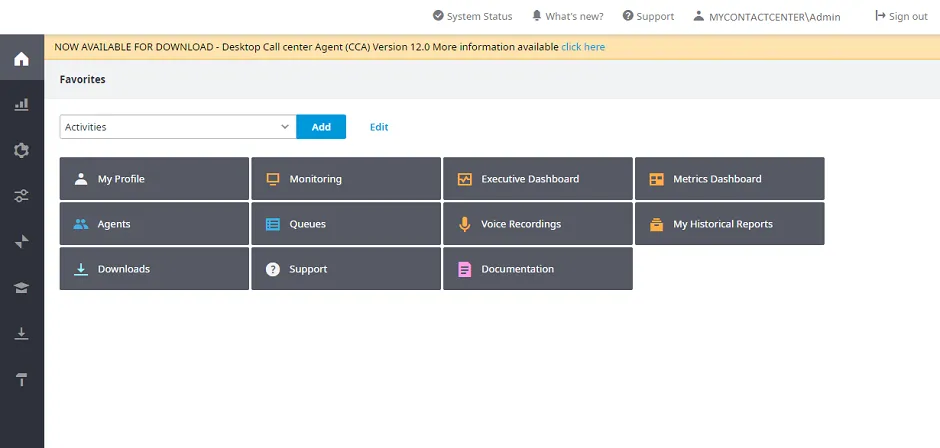Select the sliders settings sidebar icon

22,196
